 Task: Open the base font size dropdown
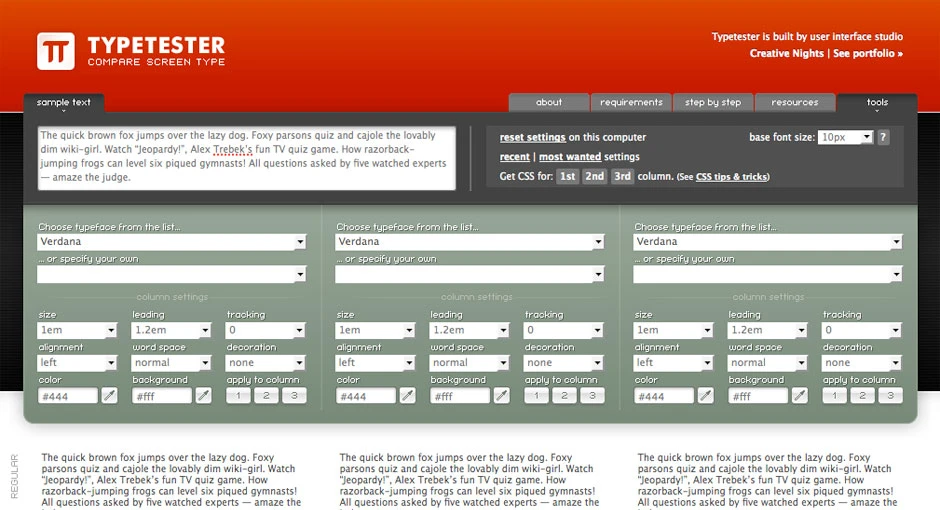click(x=845, y=137)
